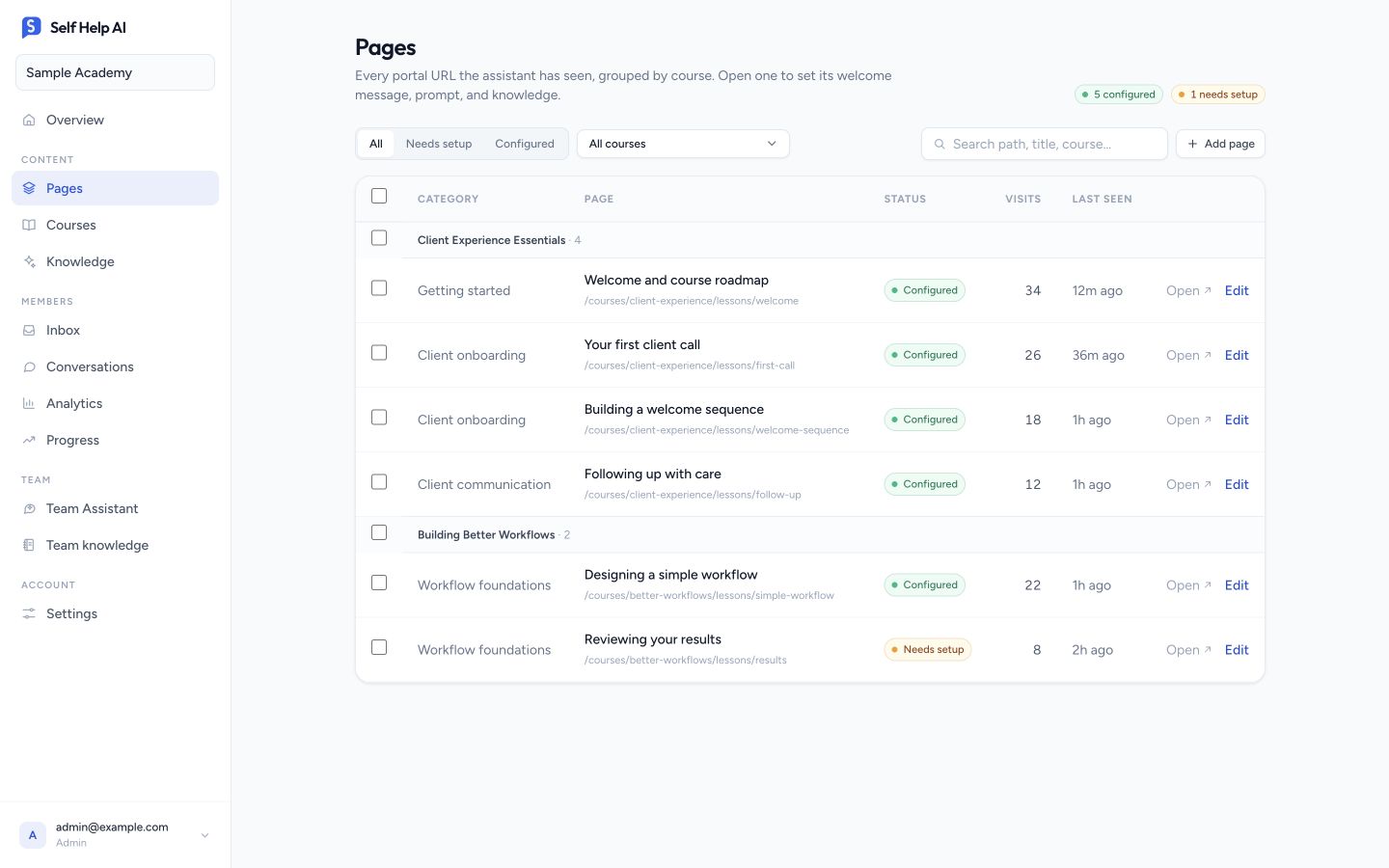
Task: Check the Client Experience Essentials group checkbox
Action: point(379,238)
